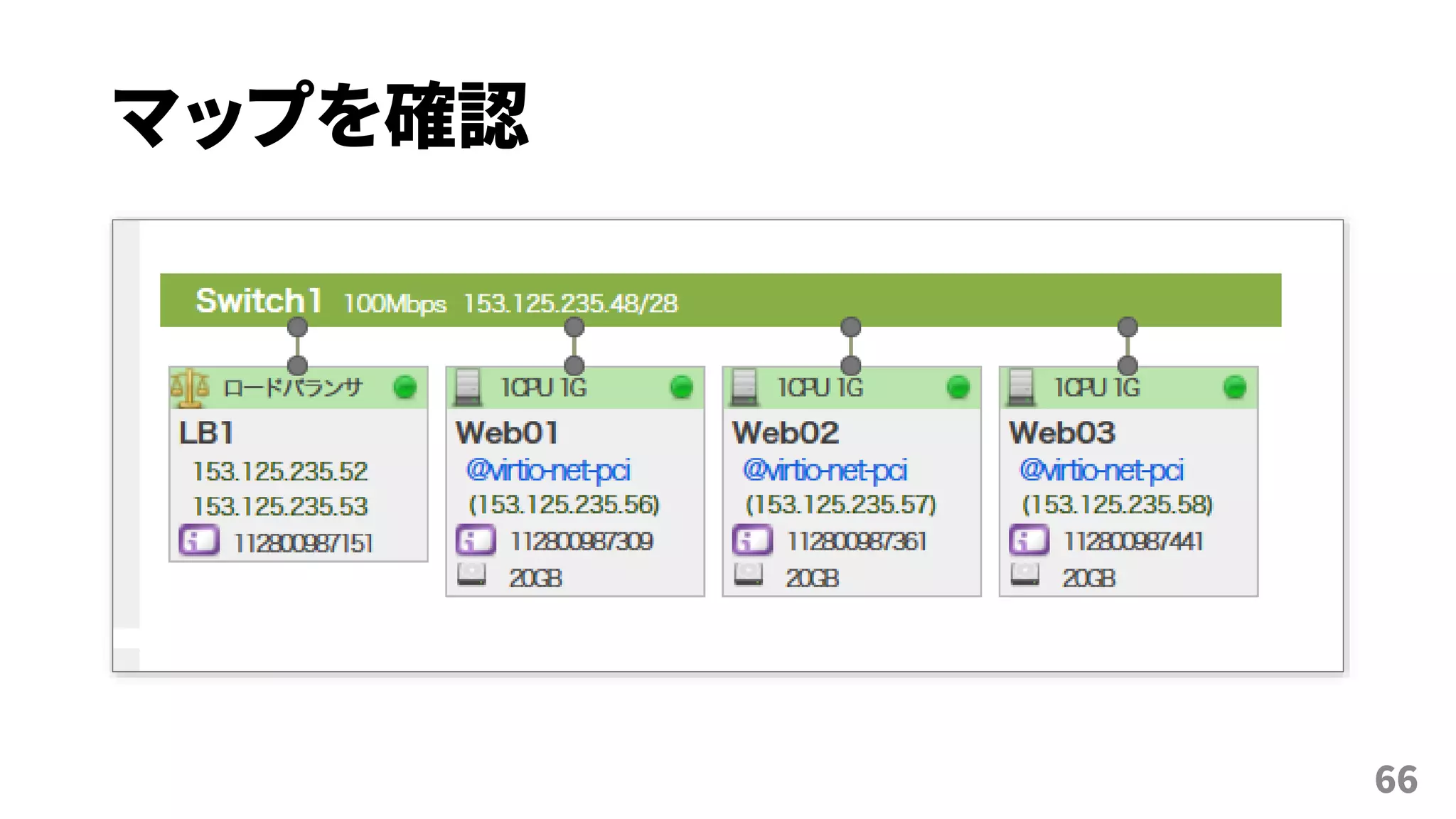Image resolution: width=1456 pixels, height=819 pixels.
Task: Select the Switch1 green network bar
Action: click(924, 300)
